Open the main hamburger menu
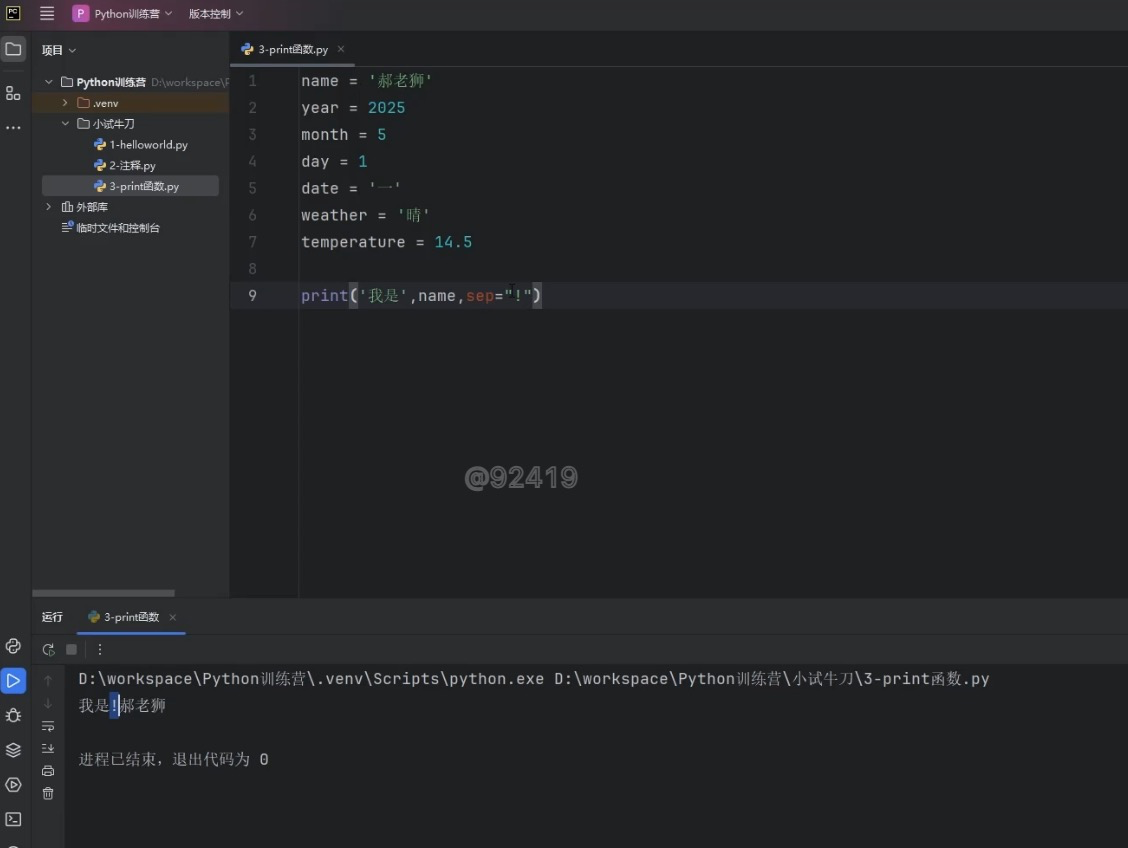Viewport: 1128px width, 848px height. [47, 14]
